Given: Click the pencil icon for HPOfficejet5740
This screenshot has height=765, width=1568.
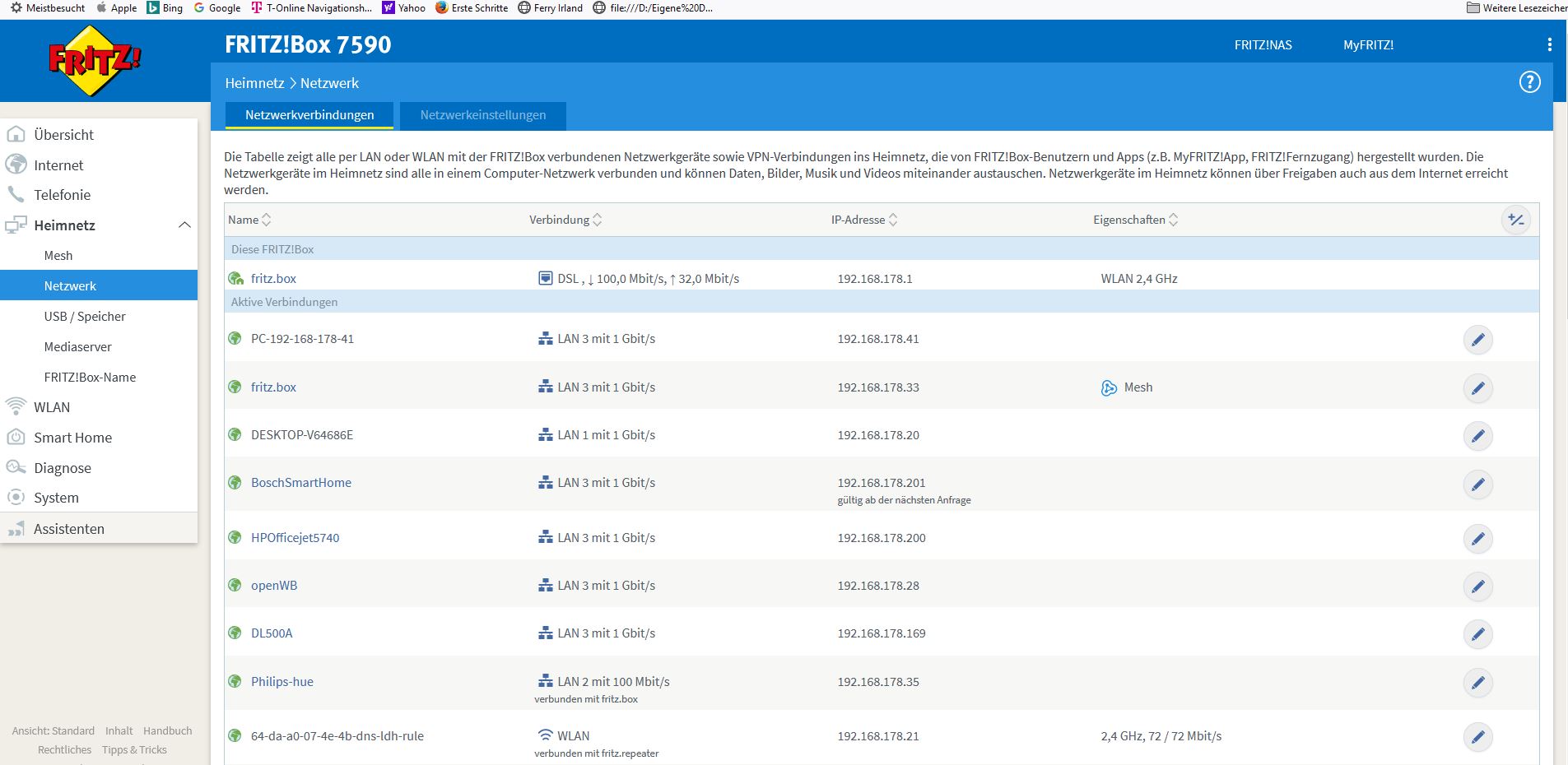Looking at the screenshot, I should (x=1477, y=539).
